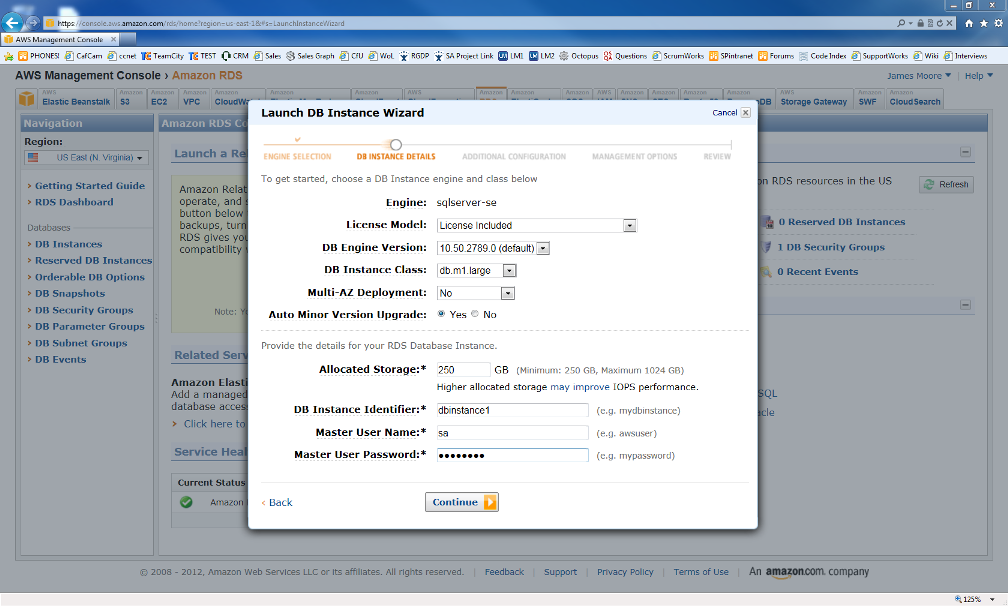Switch to Elastic Beanstalk service tab

point(76,98)
